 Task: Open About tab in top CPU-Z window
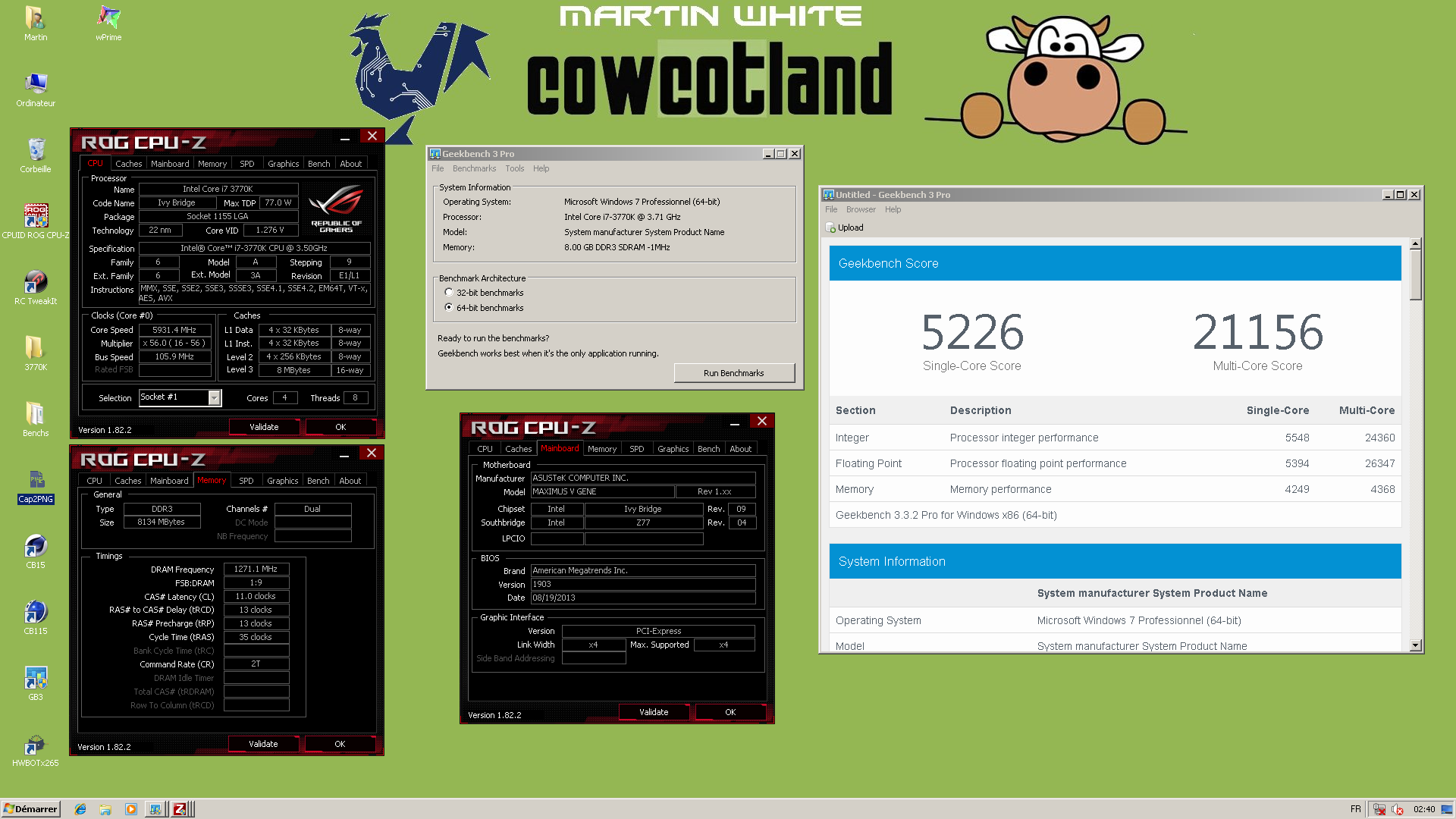(350, 164)
